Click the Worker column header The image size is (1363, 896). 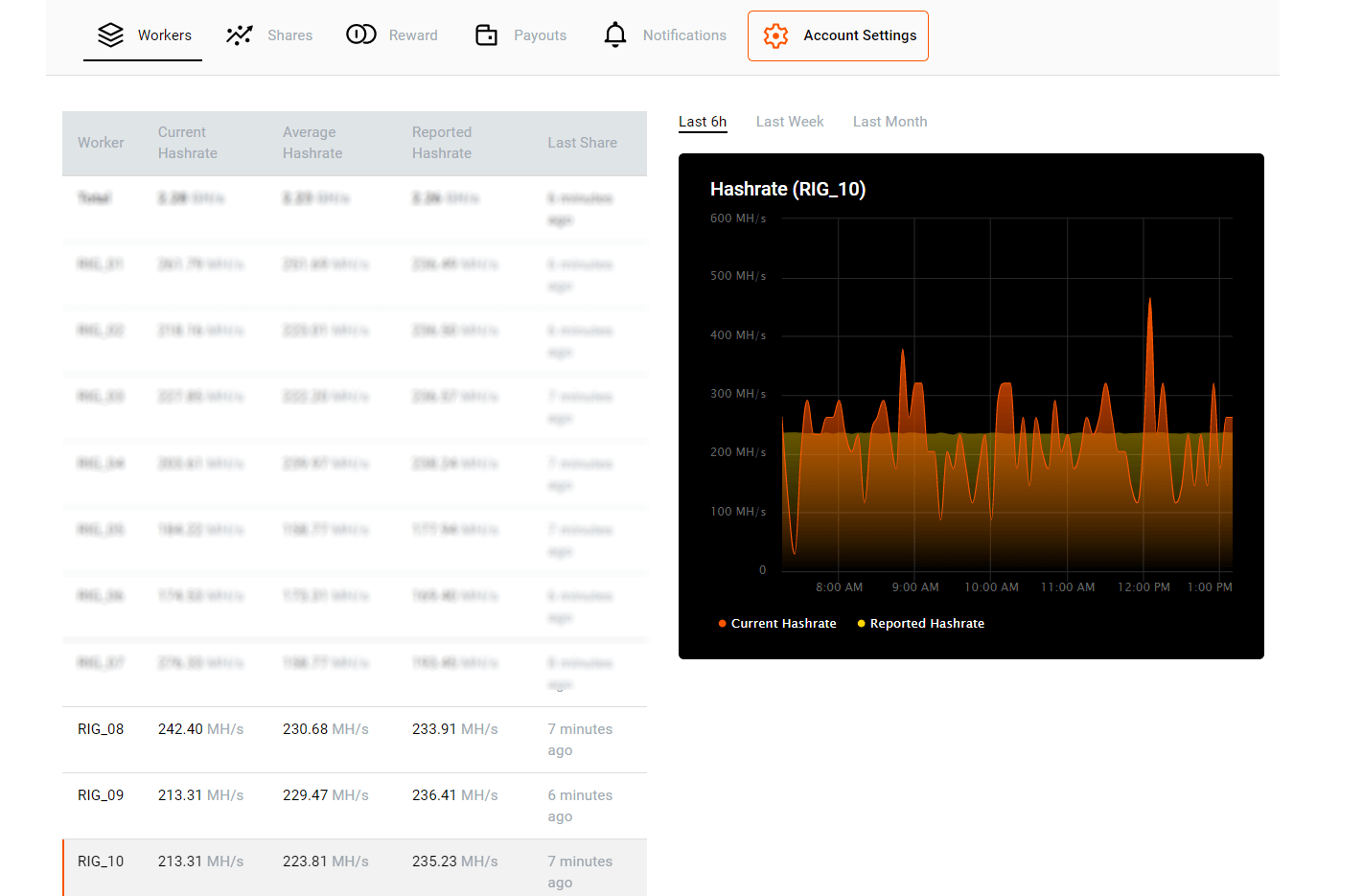(101, 142)
